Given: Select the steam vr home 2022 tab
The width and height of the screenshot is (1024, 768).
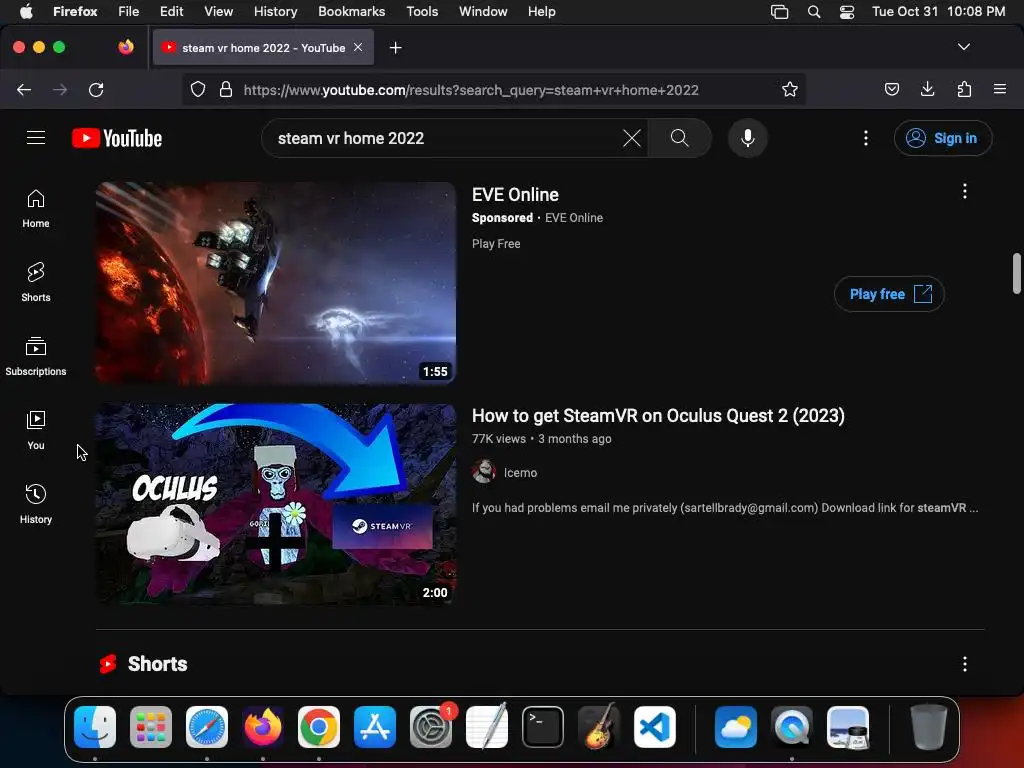Looking at the screenshot, I should click(x=263, y=47).
